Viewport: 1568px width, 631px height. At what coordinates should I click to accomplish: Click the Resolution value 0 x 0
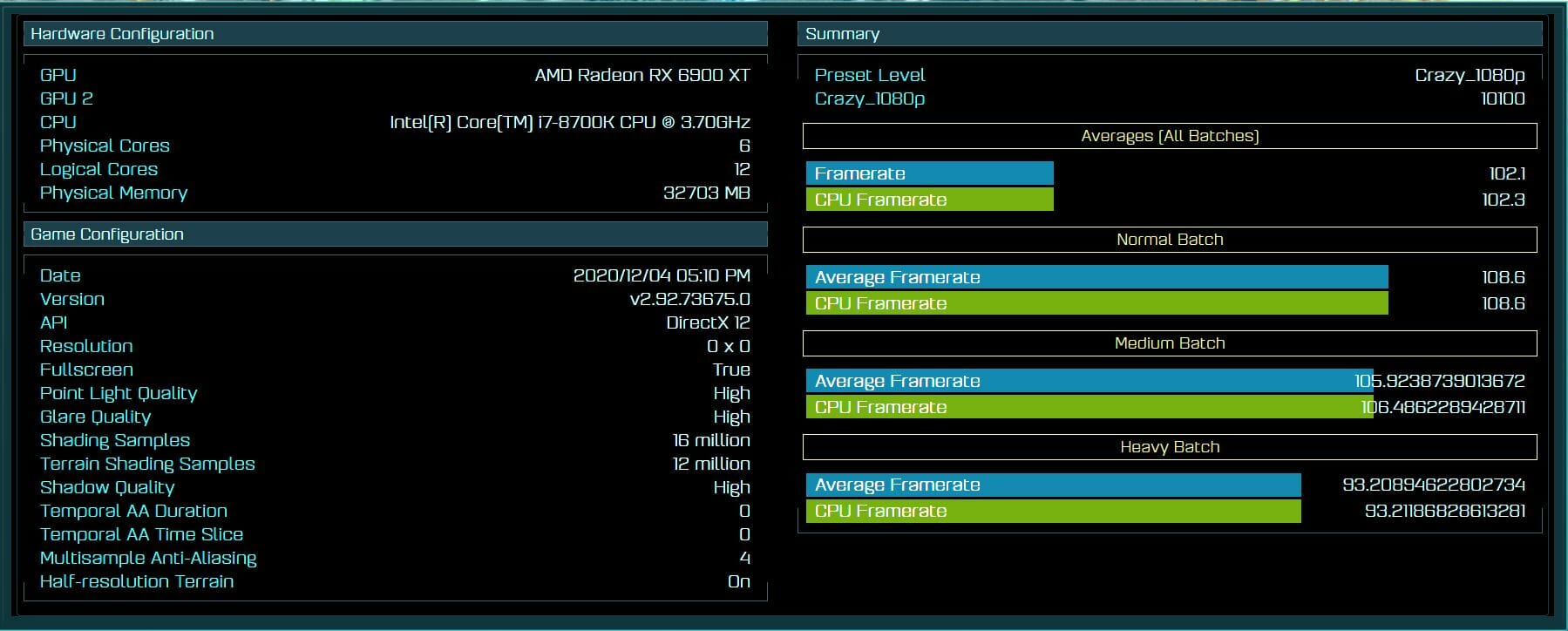pos(729,346)
